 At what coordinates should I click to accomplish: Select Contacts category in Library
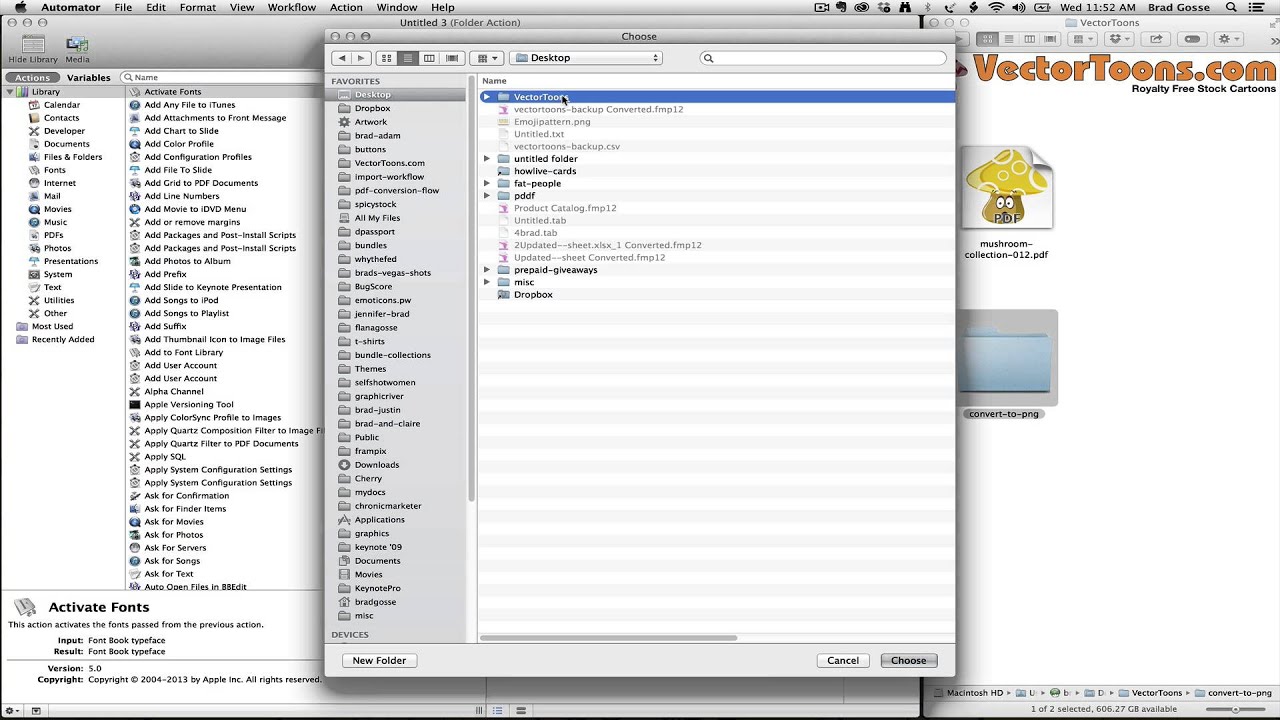[61, 118]
